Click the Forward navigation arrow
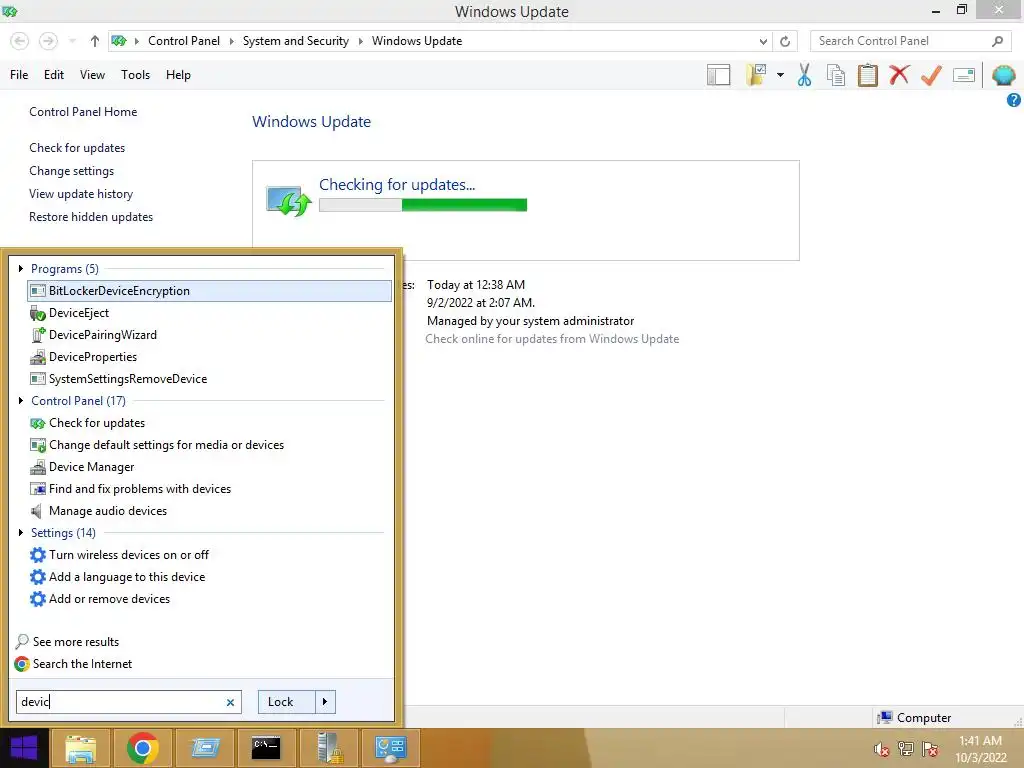This screenshot has height=768, width=1024. point(48,41)
